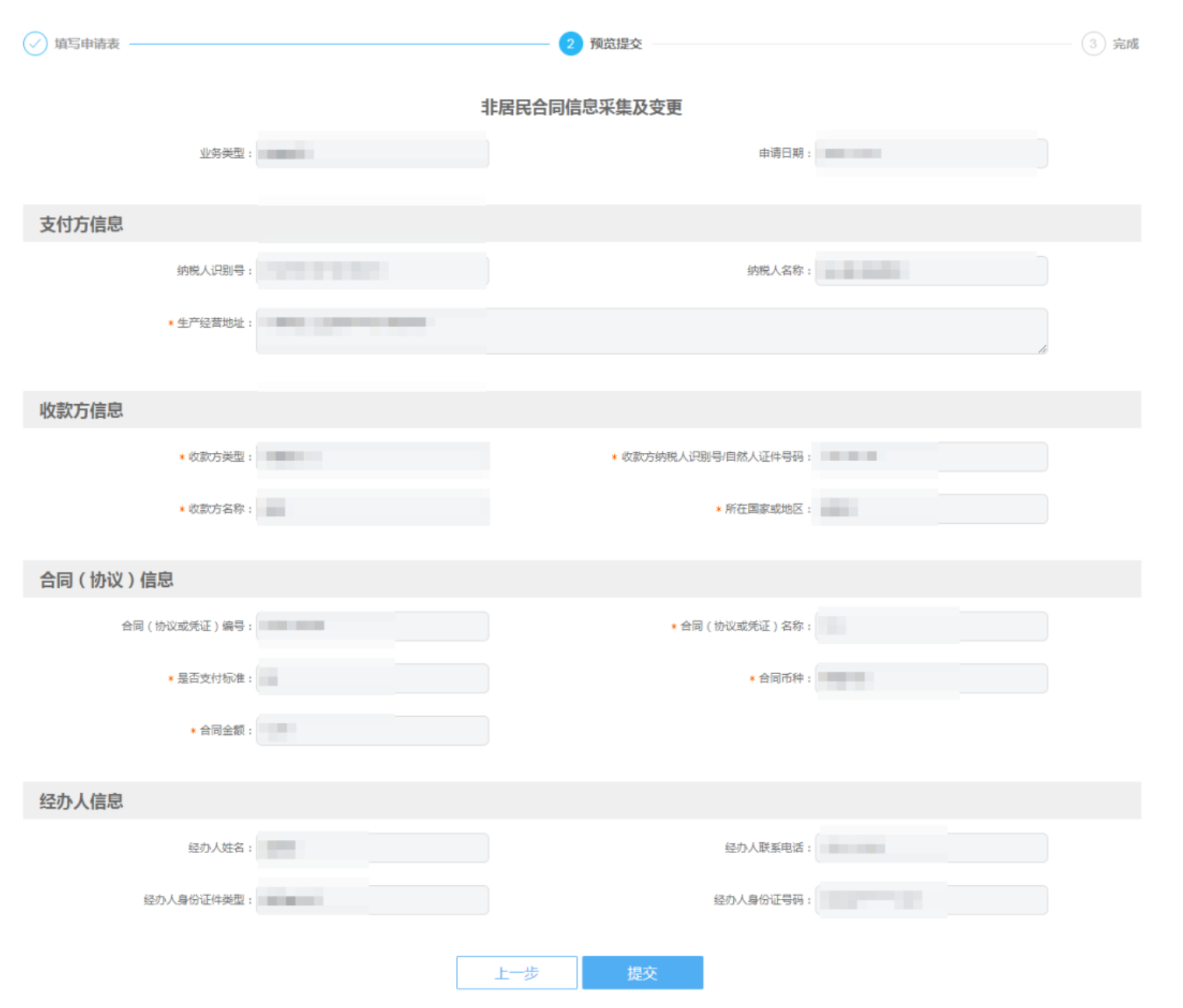The width and height of the screenshot is (1183, 1008).
Task: Click the 收款方信息 section header
Action: tap(582, 410)
